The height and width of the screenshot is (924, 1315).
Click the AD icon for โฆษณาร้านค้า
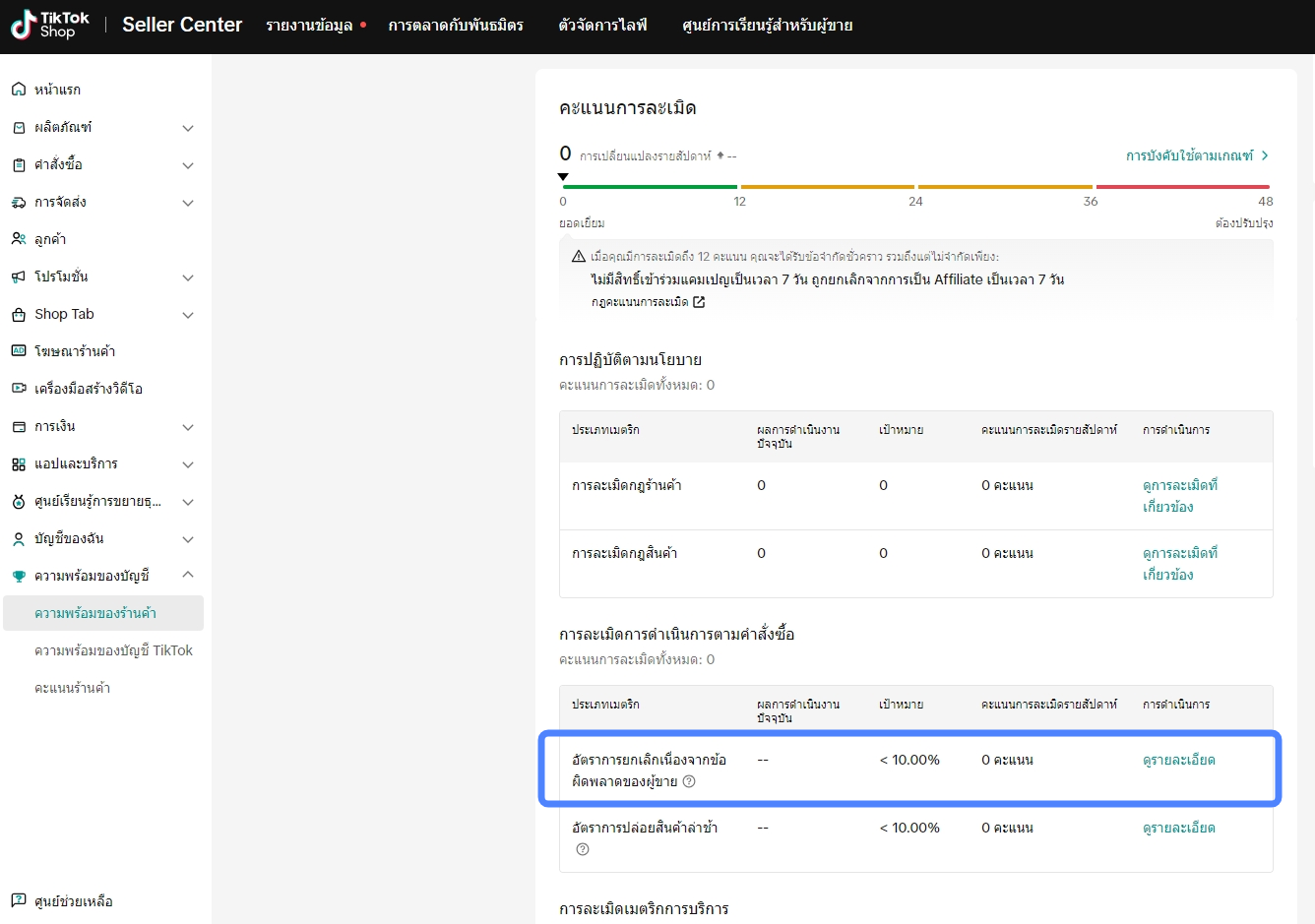tap(18, 351)
